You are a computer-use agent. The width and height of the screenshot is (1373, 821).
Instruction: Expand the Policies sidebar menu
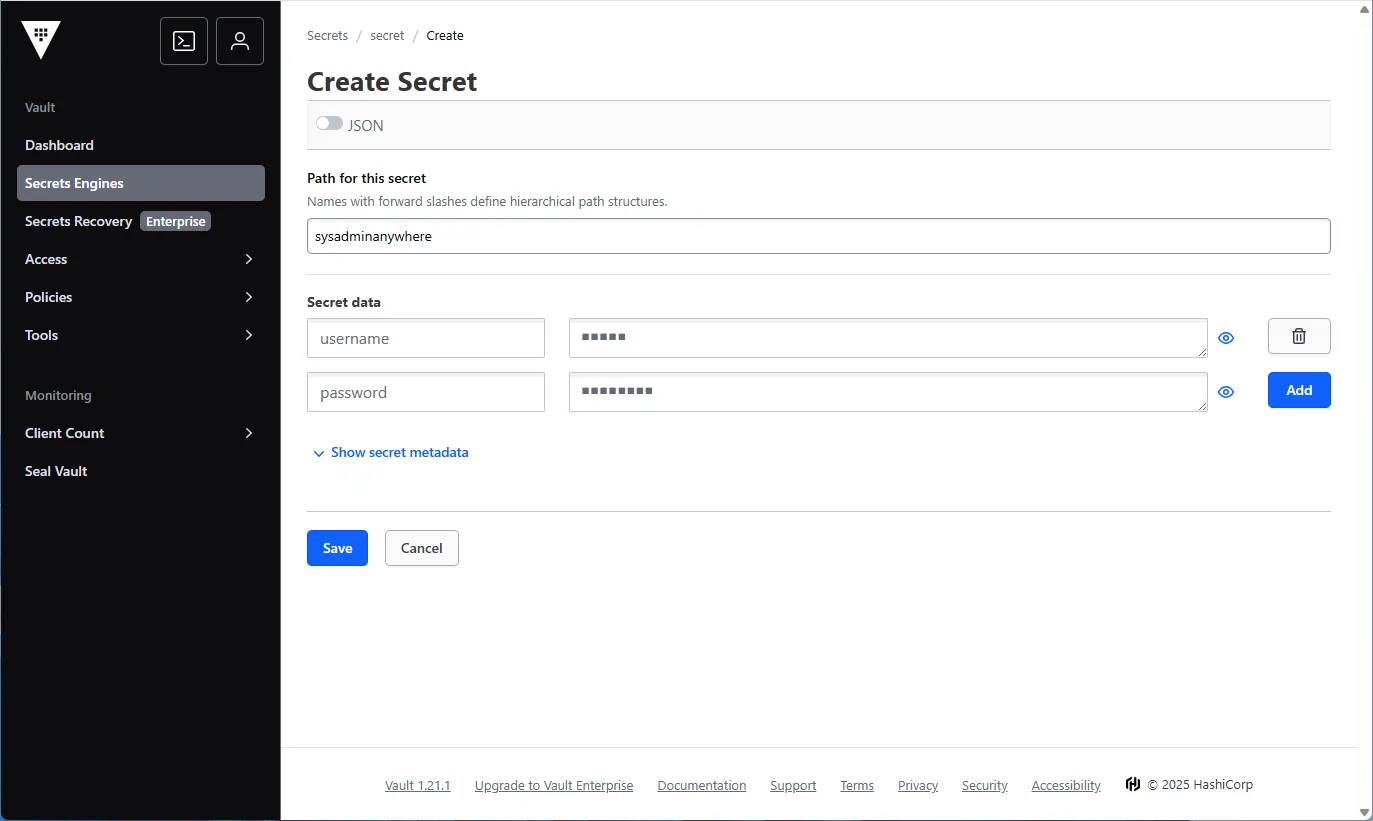click(x=140, y=297)
